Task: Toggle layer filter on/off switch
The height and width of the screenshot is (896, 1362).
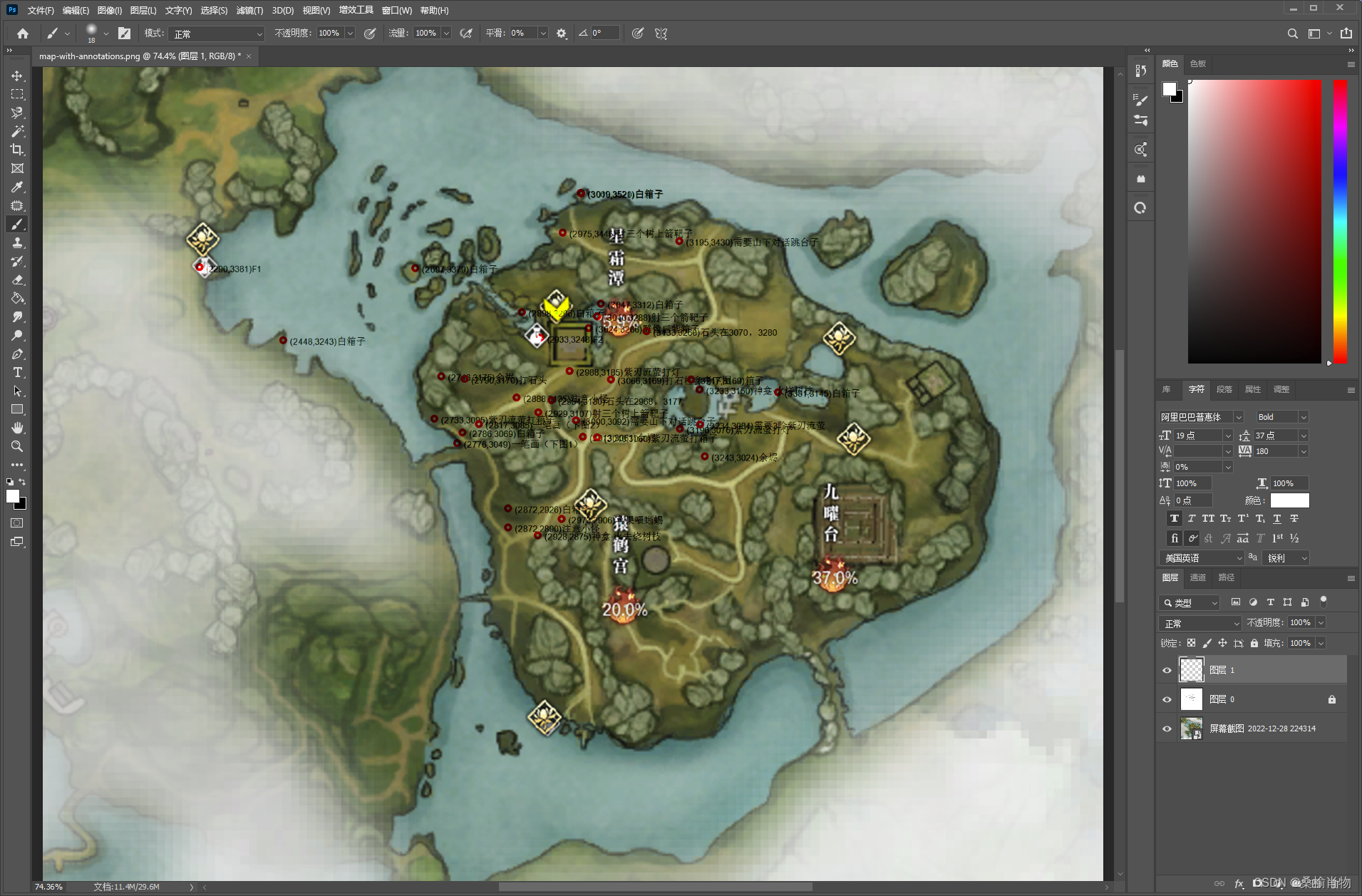Action: [1324, 601]
